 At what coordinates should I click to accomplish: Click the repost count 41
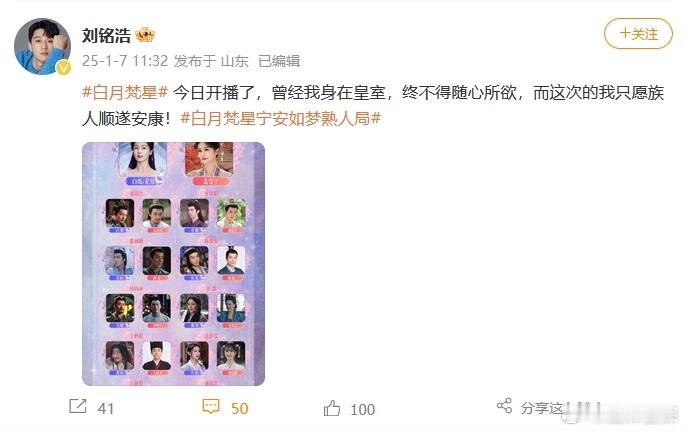tap(106, 409)
